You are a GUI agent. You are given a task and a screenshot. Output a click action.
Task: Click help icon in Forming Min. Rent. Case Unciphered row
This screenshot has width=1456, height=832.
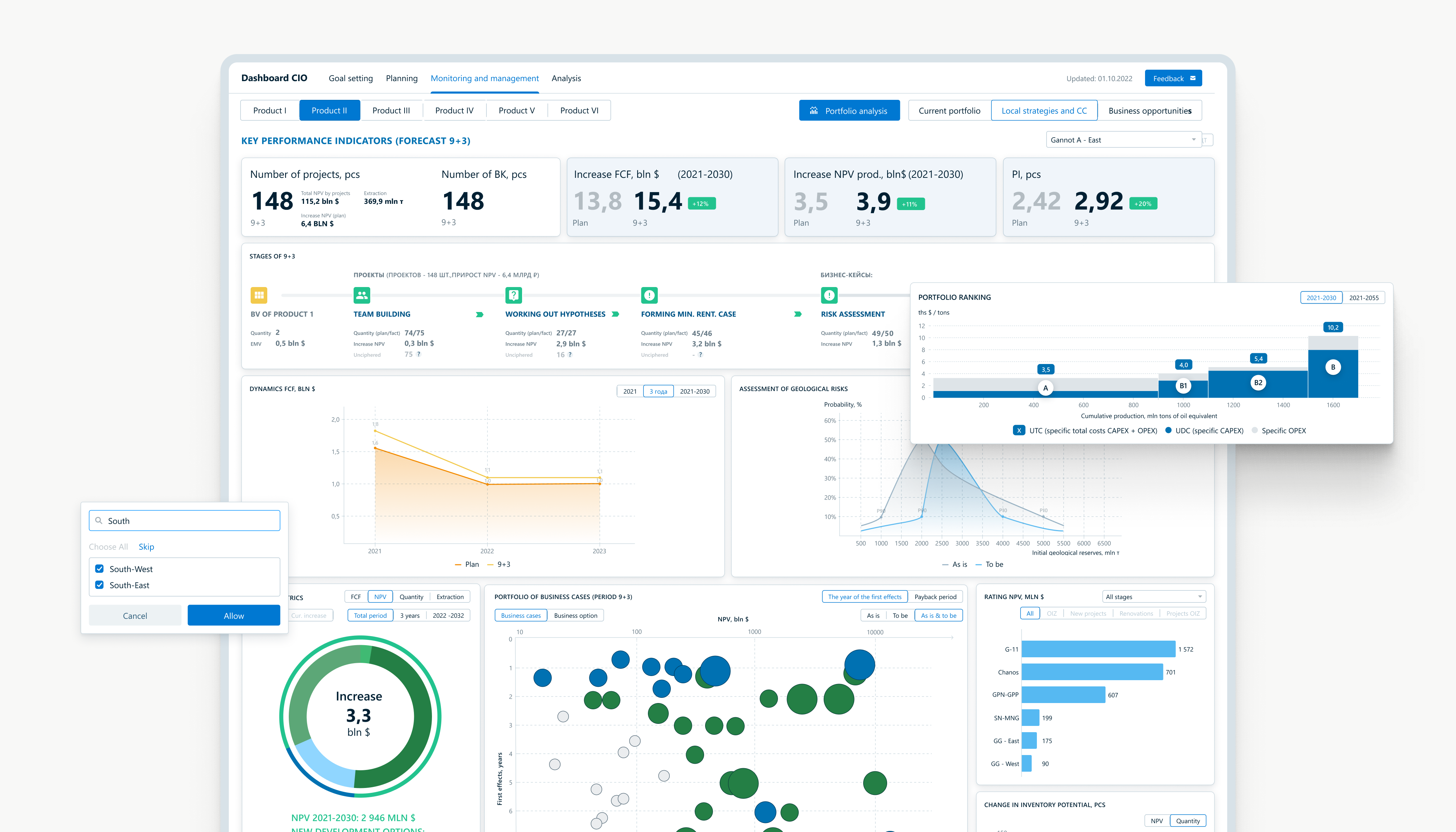click(x=701, y=354)
